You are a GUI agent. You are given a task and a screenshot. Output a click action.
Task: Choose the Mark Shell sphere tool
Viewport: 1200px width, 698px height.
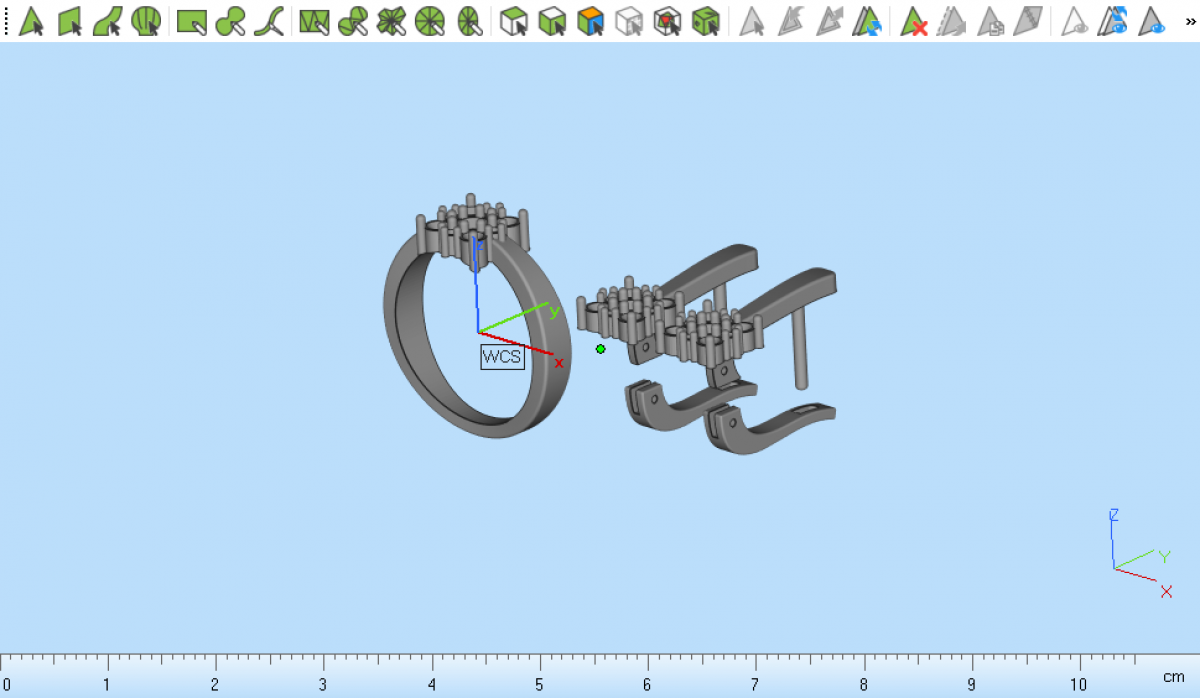pyautogui.click(x=146, y=21)
